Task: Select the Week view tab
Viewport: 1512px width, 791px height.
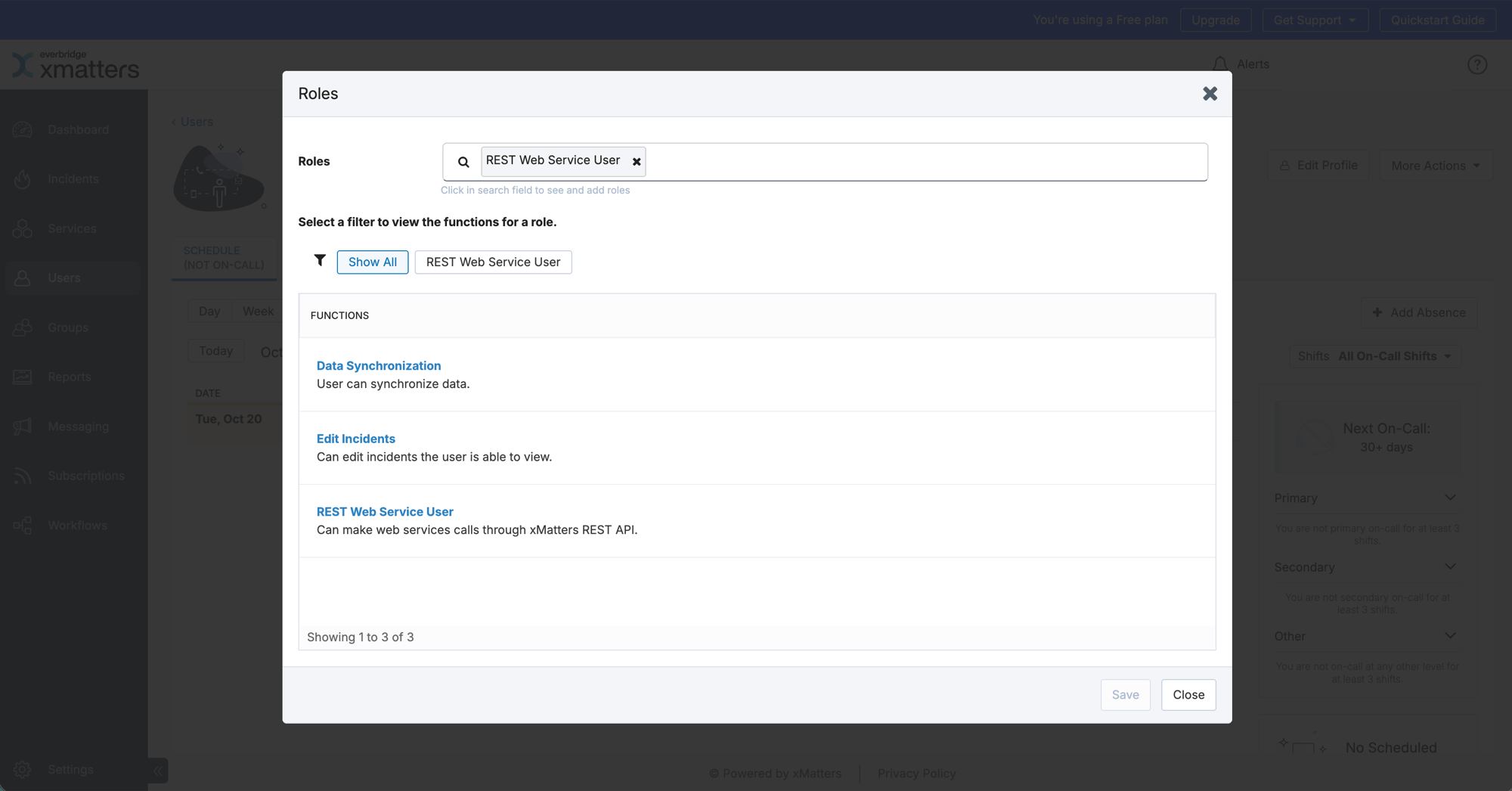Action: (x=258, y=312)
